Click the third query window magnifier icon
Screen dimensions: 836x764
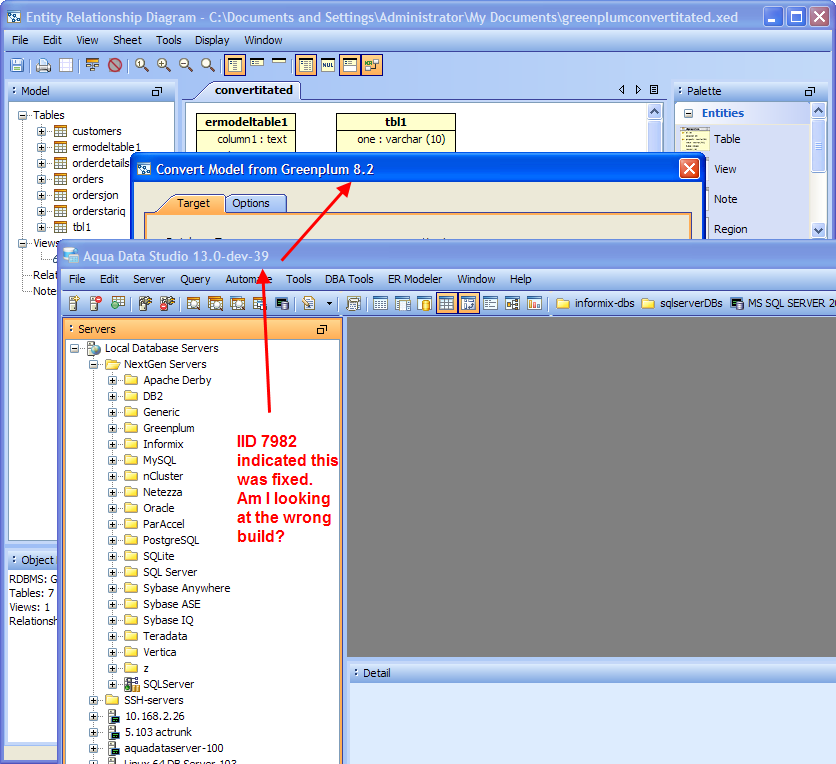click(x=237, y=303)
